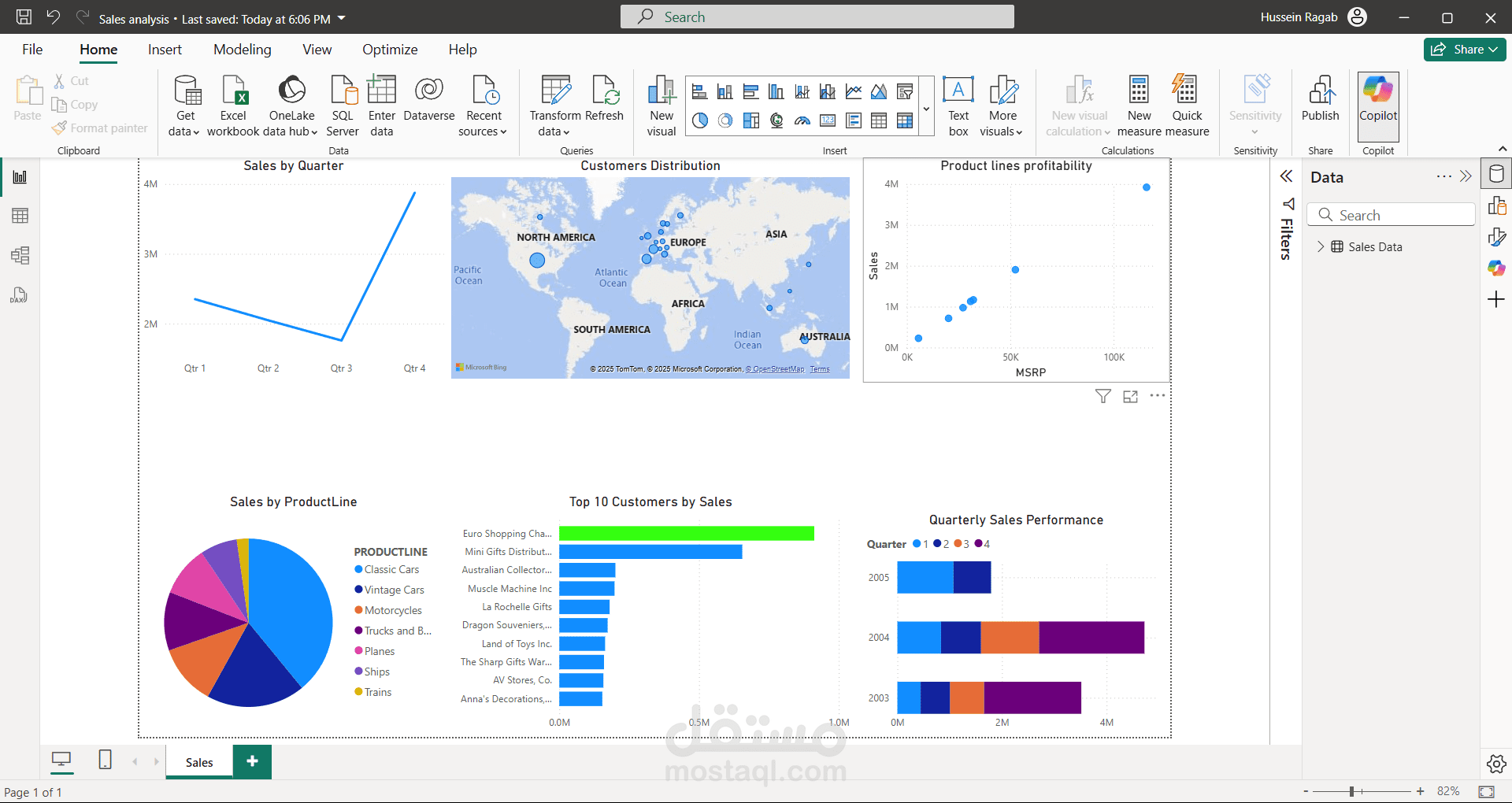Insert a Text box
The width and height of the screenshot is (1512, 803).
point(958,105)
